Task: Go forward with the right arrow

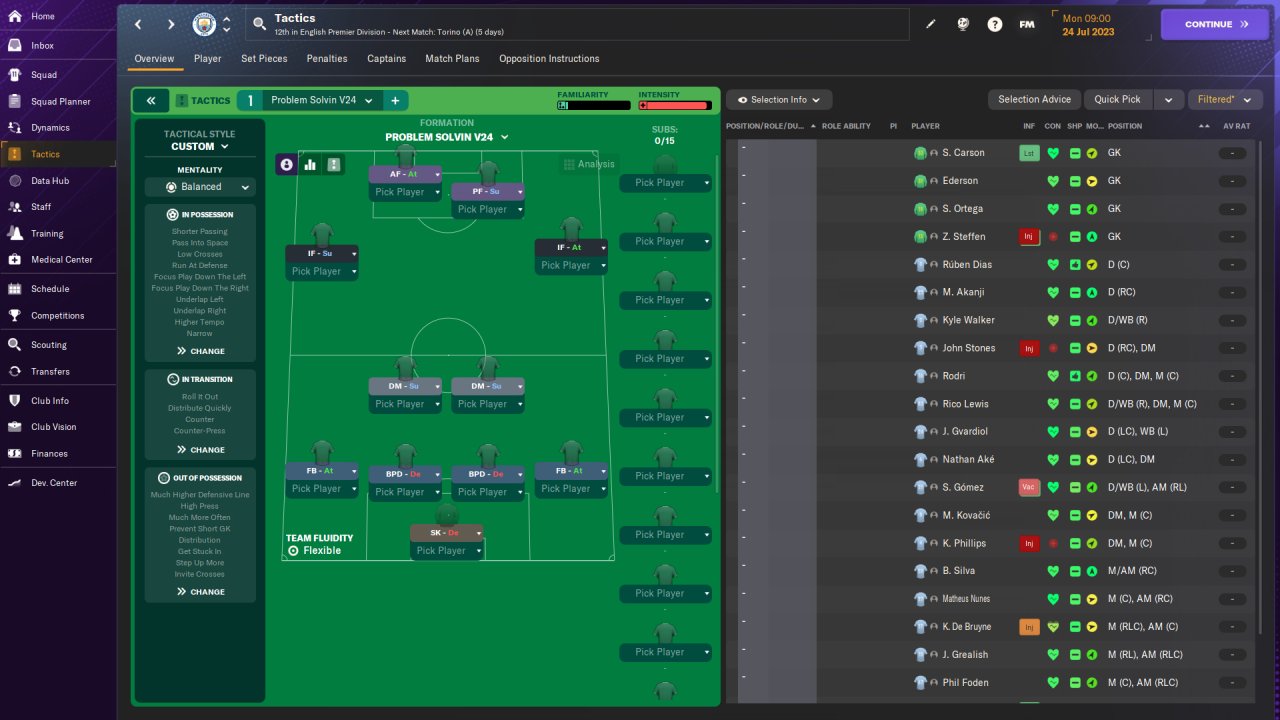Action: [171, 24]
